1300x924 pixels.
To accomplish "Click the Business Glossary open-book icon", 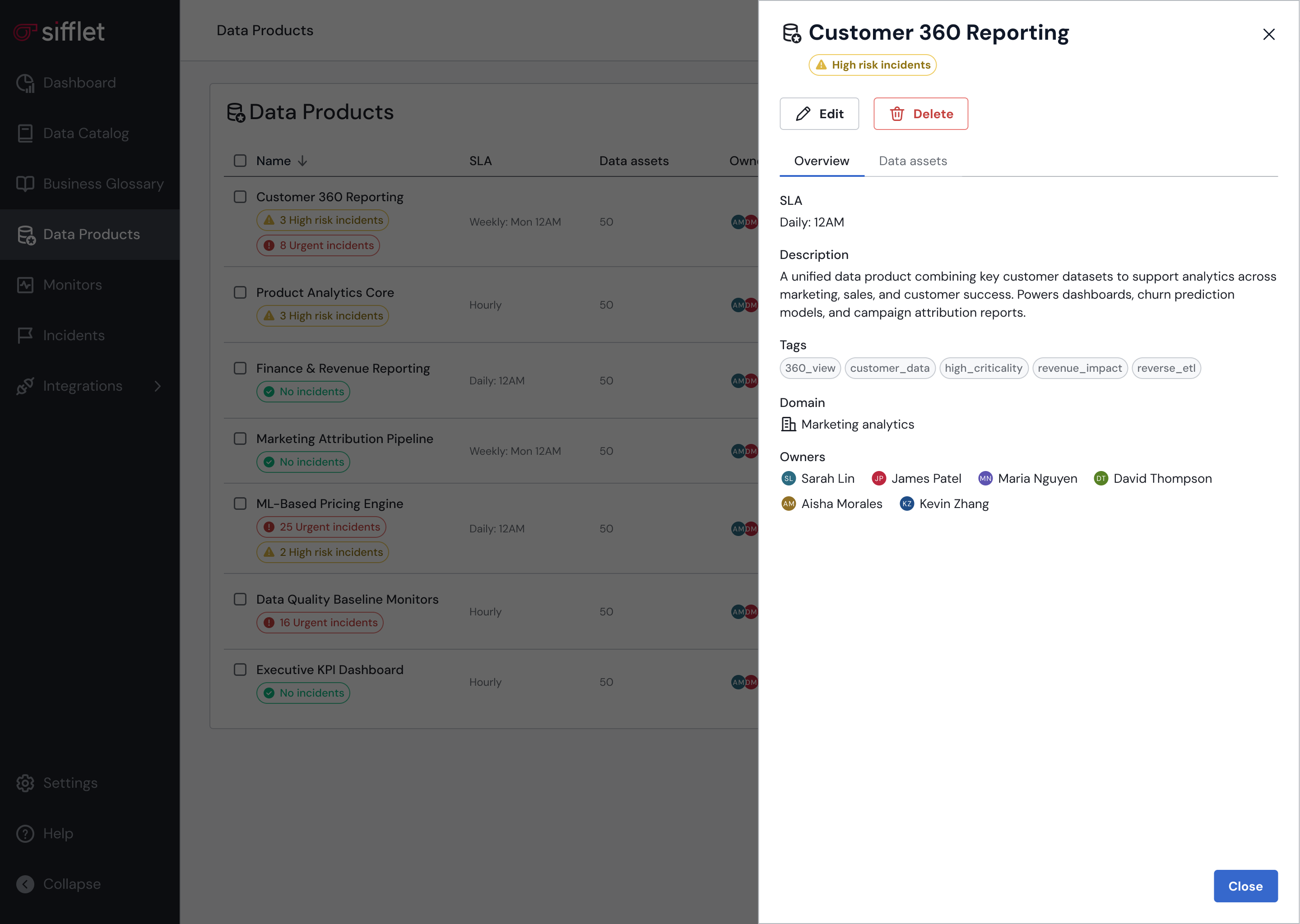I will point(25,184).
